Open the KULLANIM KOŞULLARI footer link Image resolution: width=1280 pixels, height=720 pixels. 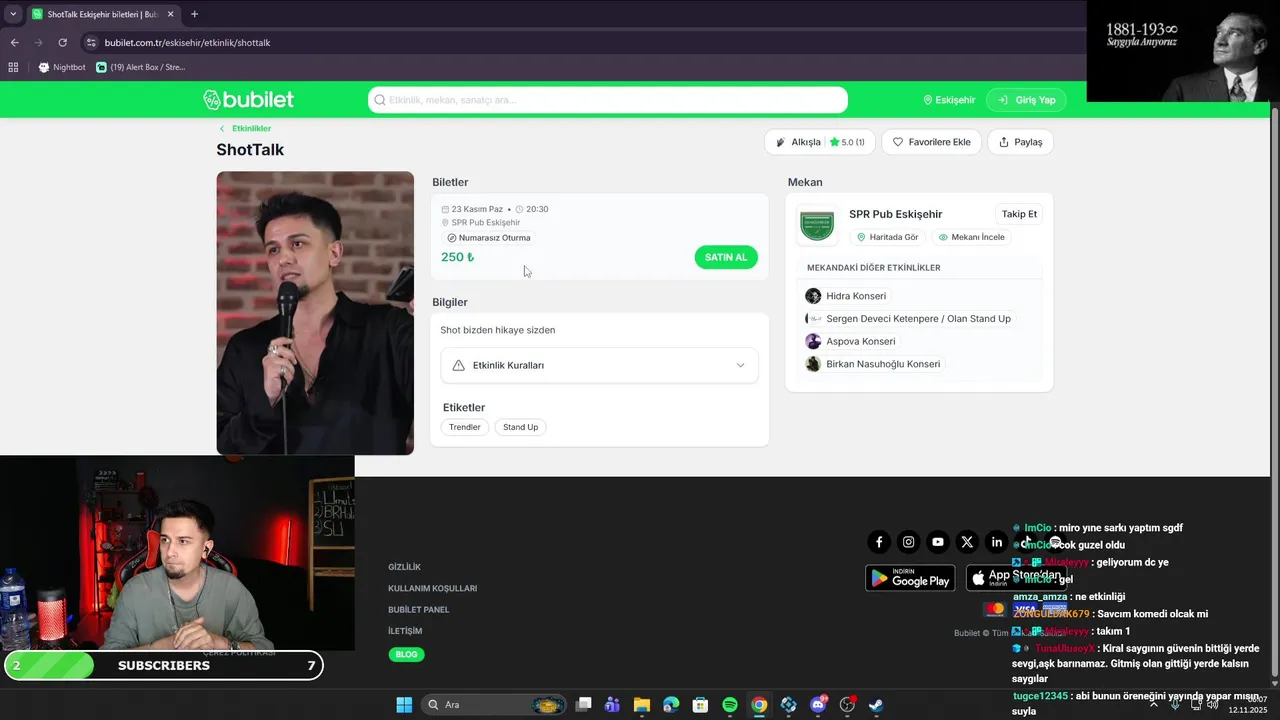[x=433, y=588]
